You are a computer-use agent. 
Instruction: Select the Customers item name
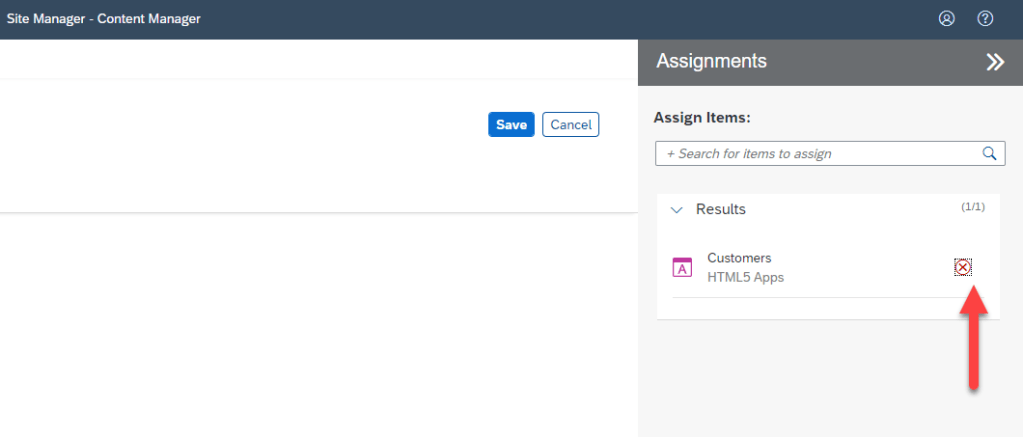pos(739,258)
